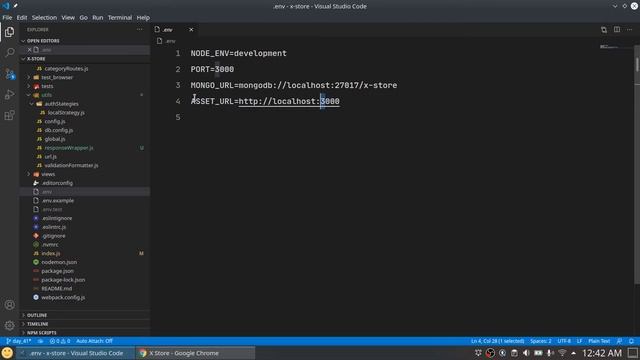The height and width of the screenshot is (360, 640).
Task: Open the File menu
Action: pyautogui.click(x=7, y=18)
